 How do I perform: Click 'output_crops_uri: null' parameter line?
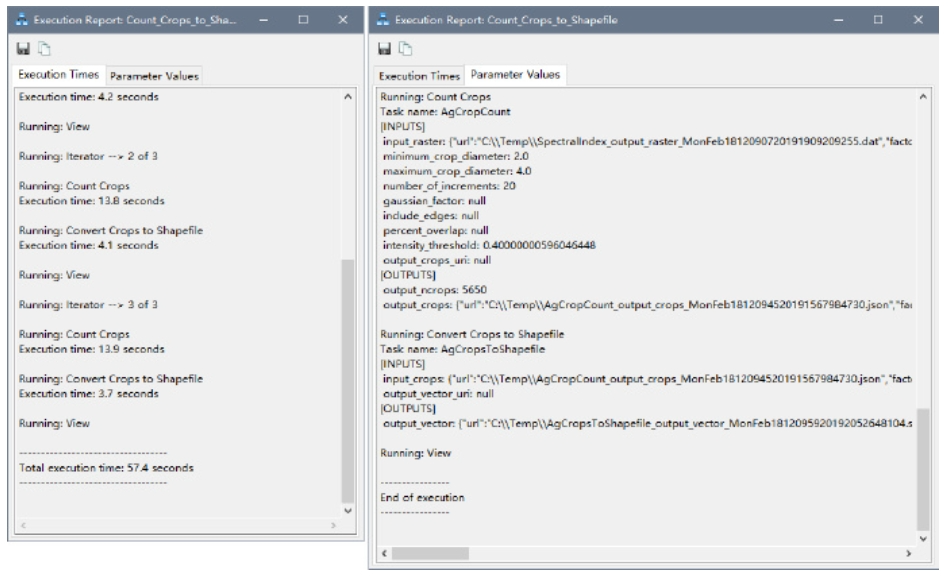(x=437, y=260)
